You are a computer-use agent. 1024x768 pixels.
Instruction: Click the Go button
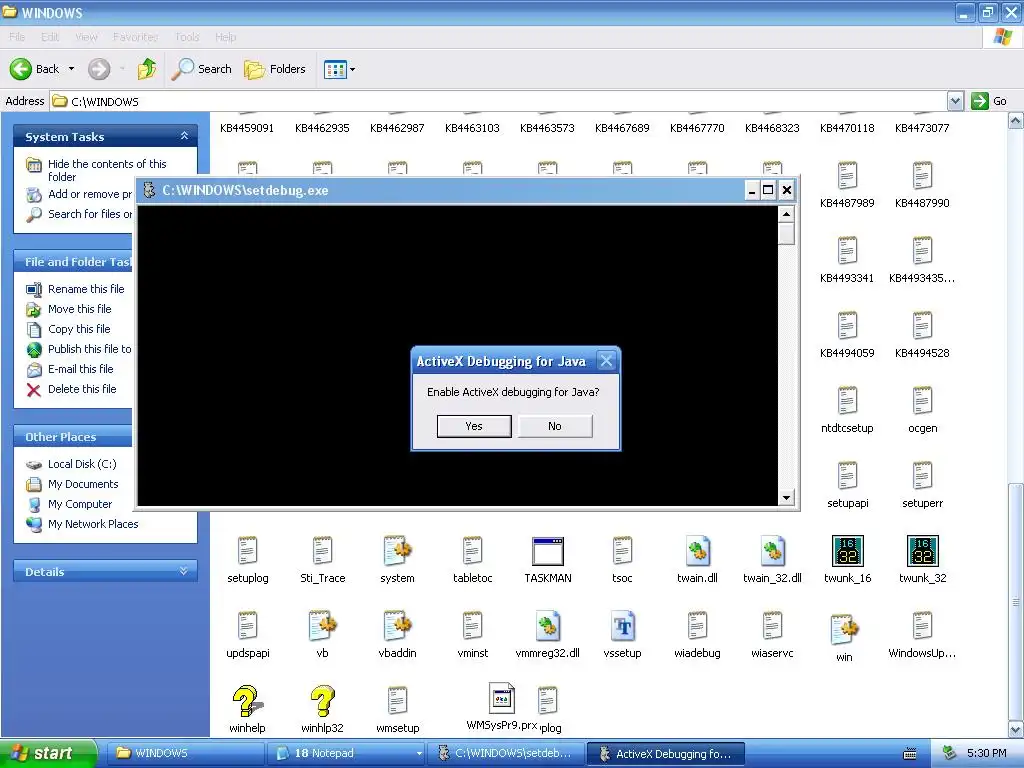coord(989,101)
